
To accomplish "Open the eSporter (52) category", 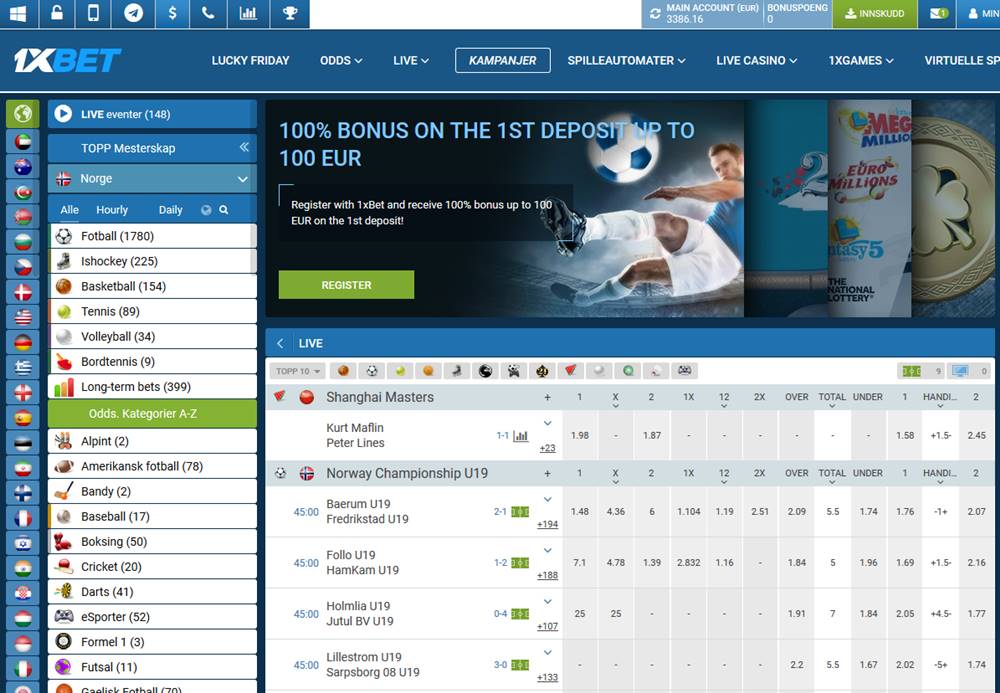I will click(152, 616).
